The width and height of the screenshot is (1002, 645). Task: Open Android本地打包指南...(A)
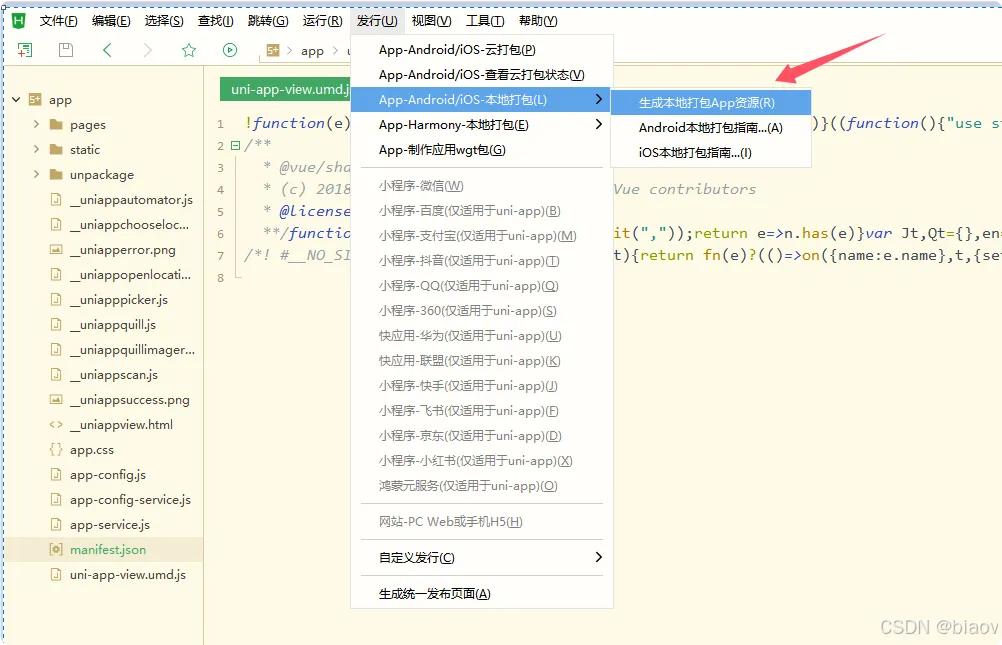pos(711,128)
